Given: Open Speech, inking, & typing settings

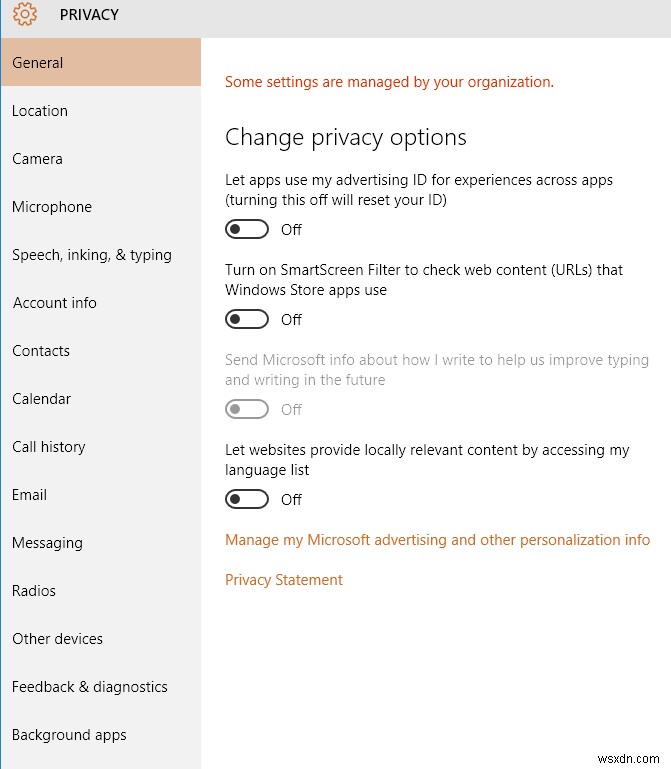Looking at the screenshot, I should point(92,255).
